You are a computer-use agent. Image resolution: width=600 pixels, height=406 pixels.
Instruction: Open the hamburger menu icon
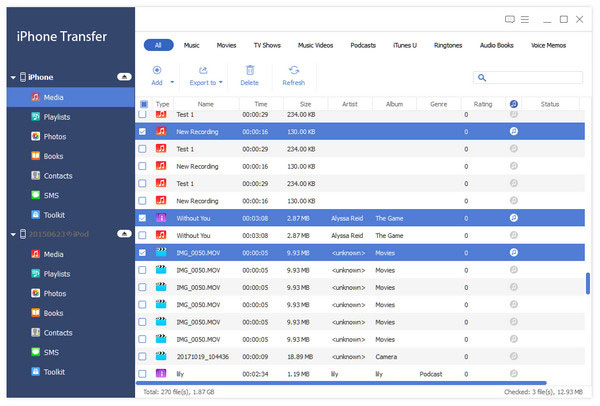[x=525, y=19]
